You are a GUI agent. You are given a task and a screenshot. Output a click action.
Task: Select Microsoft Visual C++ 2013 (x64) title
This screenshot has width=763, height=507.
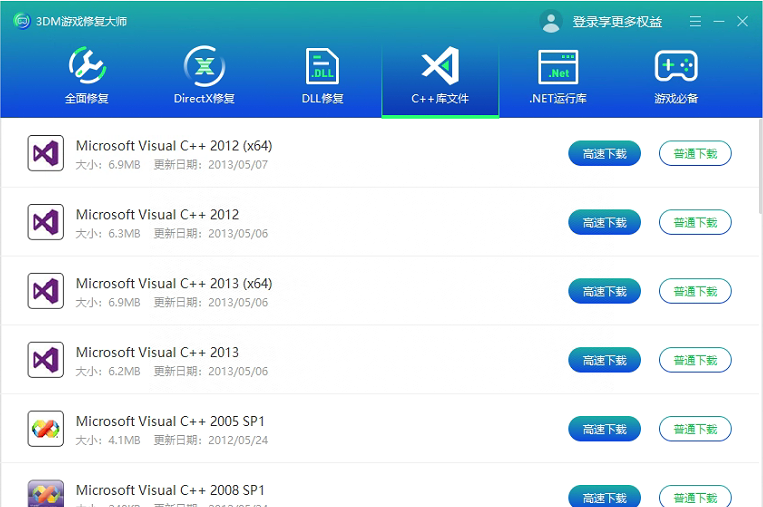174,283
